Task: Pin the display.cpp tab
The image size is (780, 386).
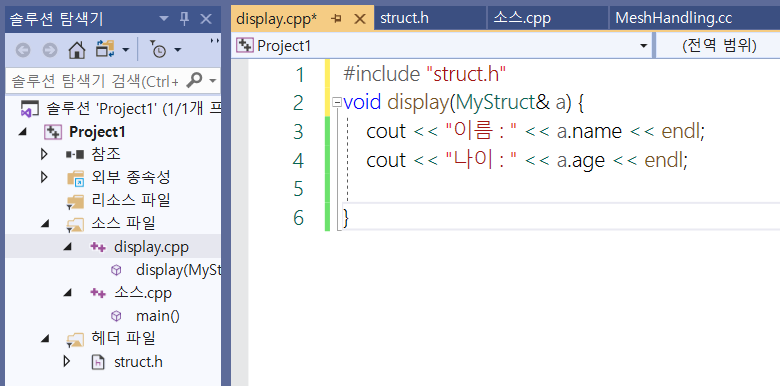Action: point(336,19)
